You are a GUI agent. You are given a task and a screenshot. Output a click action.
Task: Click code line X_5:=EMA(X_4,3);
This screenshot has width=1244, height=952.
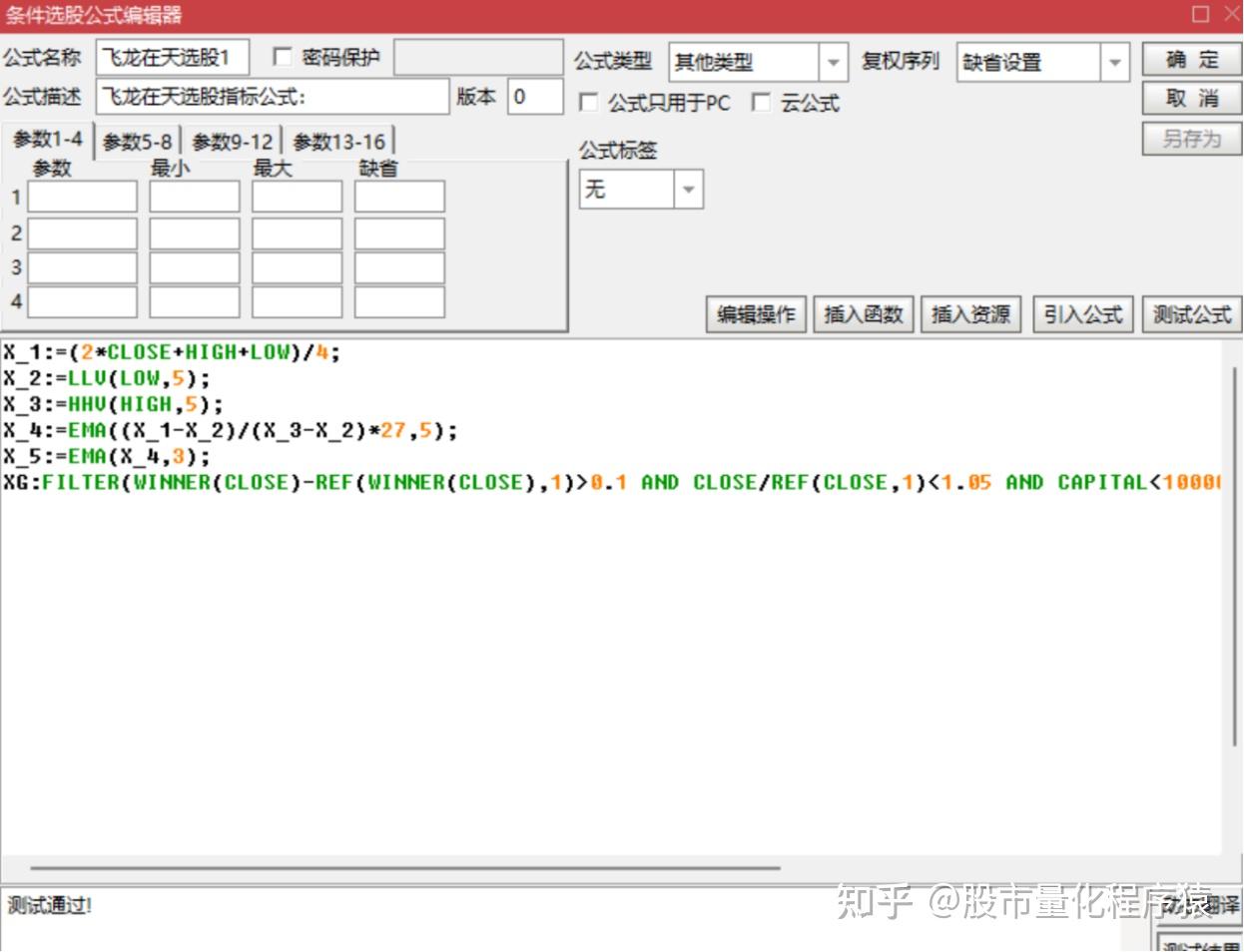107,456
